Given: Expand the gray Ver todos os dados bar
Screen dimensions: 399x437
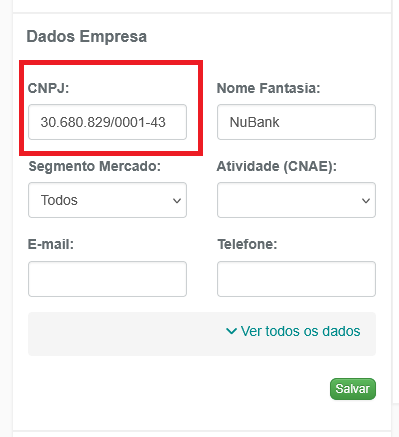Looking at the screenshot, I should click(202, 334).
